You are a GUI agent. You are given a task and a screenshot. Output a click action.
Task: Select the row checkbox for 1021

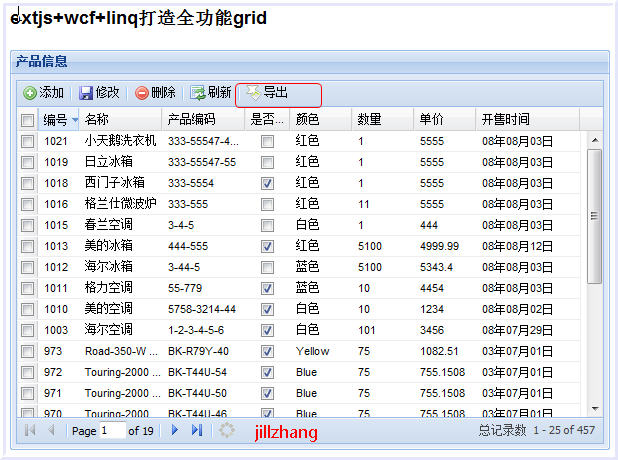click(27, 141)
